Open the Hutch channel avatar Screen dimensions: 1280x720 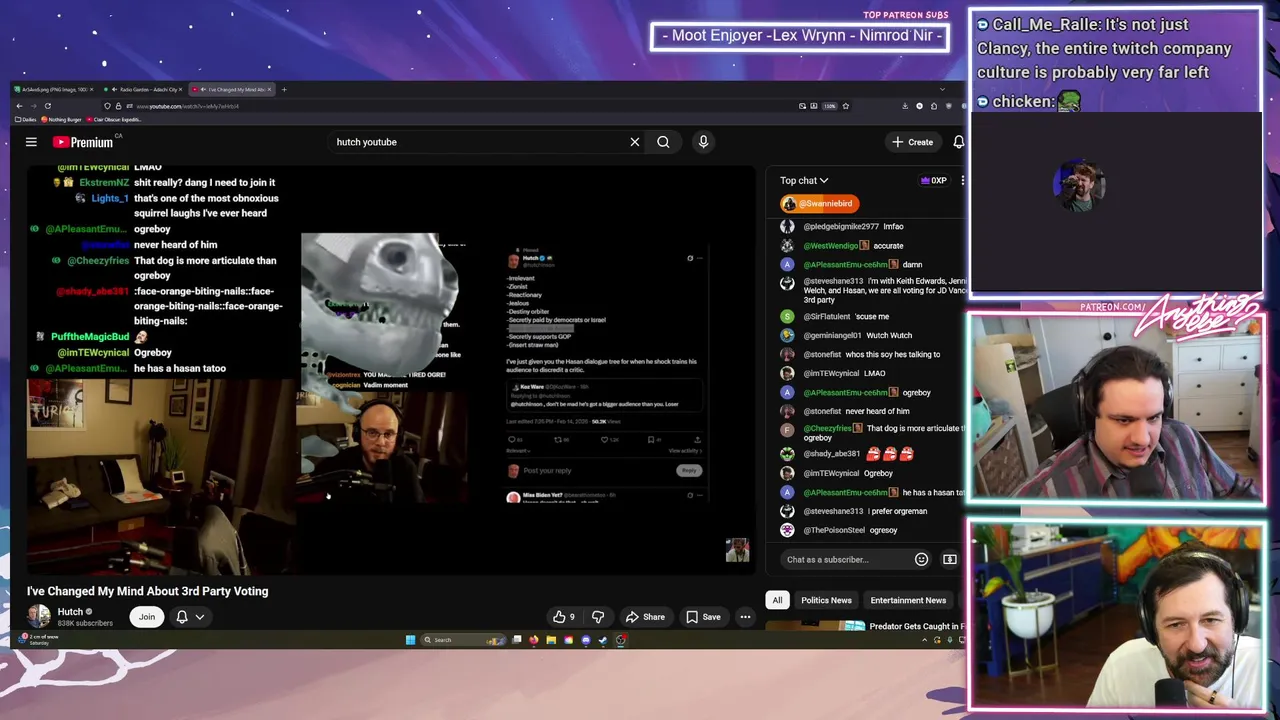[x=39, y=617]
